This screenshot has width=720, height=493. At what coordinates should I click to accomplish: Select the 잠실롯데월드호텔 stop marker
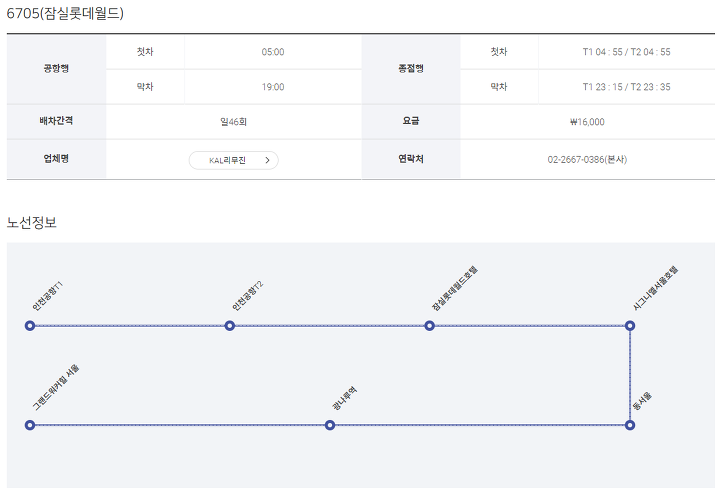coord(429,326)
